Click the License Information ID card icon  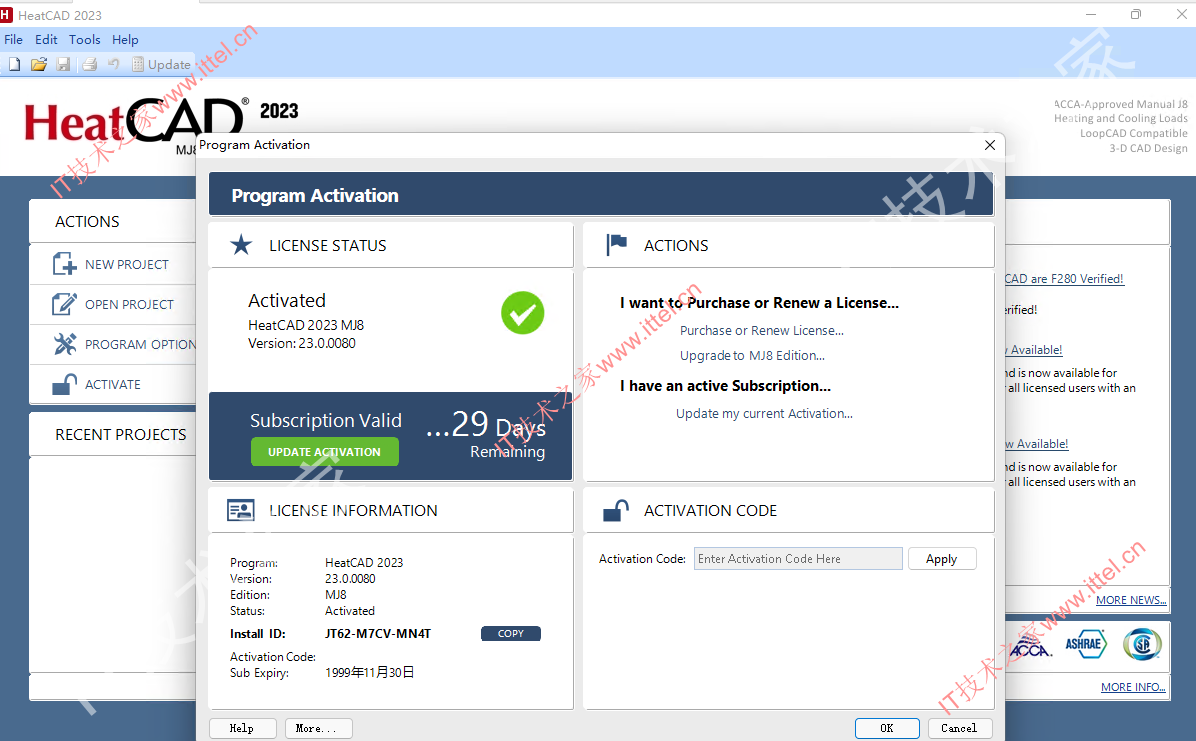pyautogui.click(x=241, y=510)
